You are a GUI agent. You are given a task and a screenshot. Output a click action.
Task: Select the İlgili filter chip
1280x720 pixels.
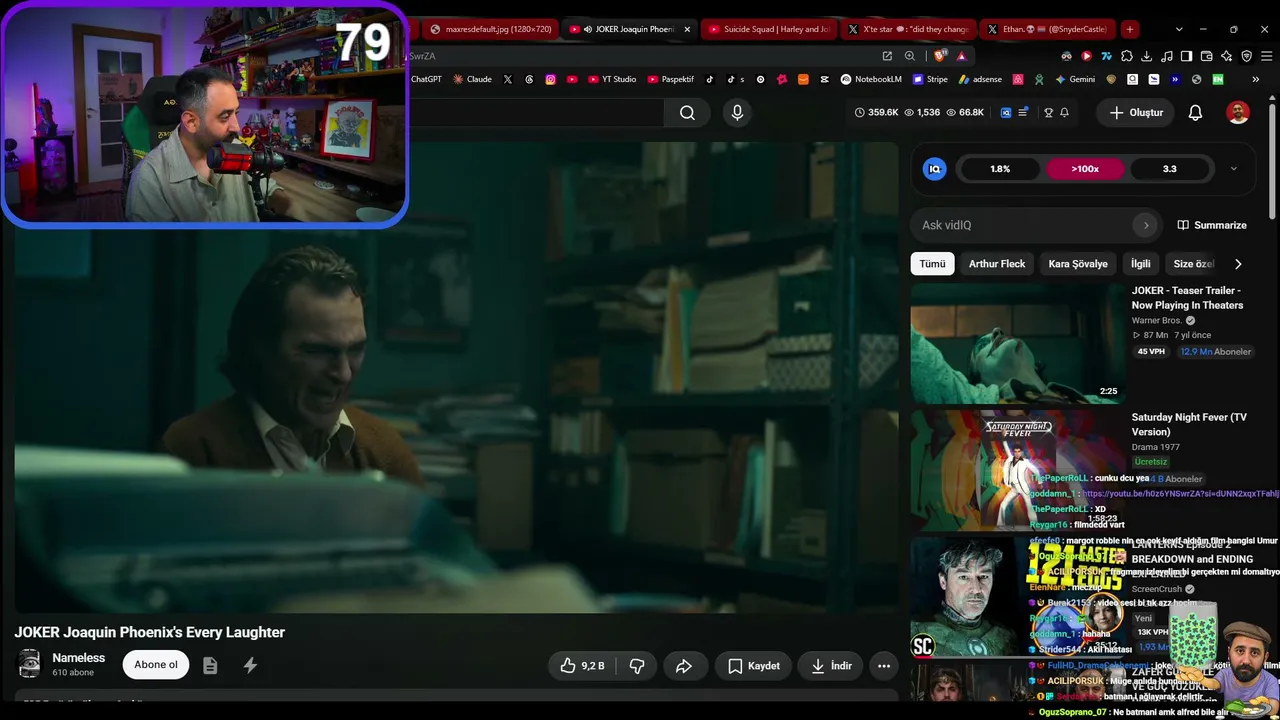click(x=1140, y=264)
